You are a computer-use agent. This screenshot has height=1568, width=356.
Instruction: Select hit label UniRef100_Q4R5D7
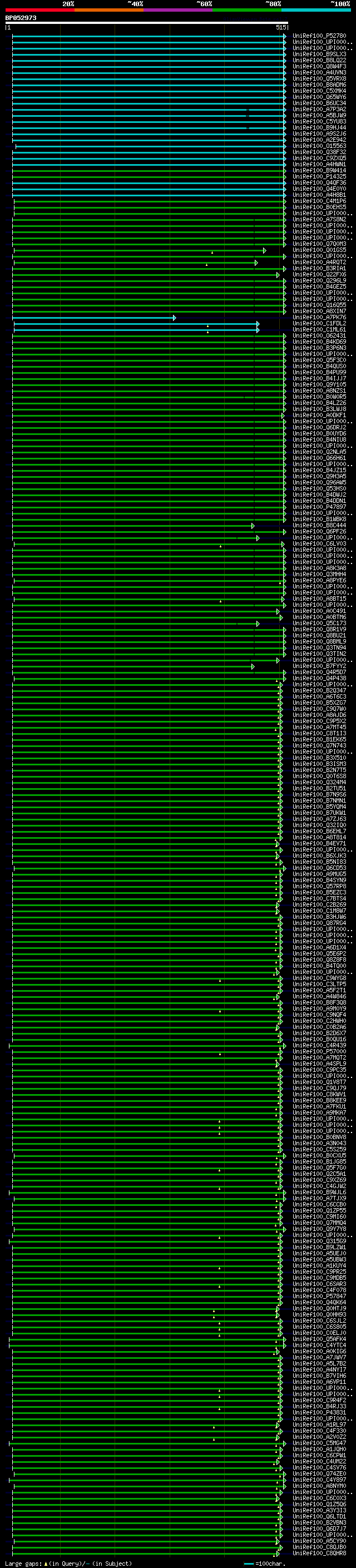(319, 672)
